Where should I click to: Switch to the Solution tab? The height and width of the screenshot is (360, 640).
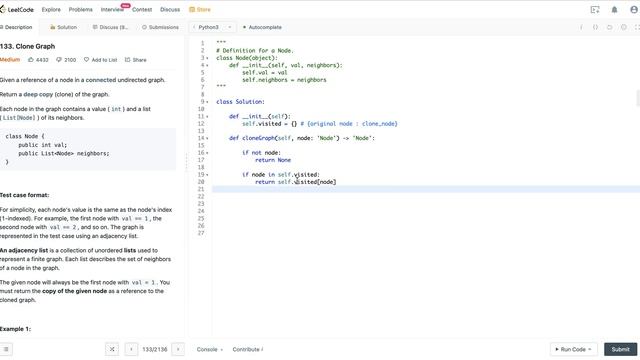click(x=63, y=27)
